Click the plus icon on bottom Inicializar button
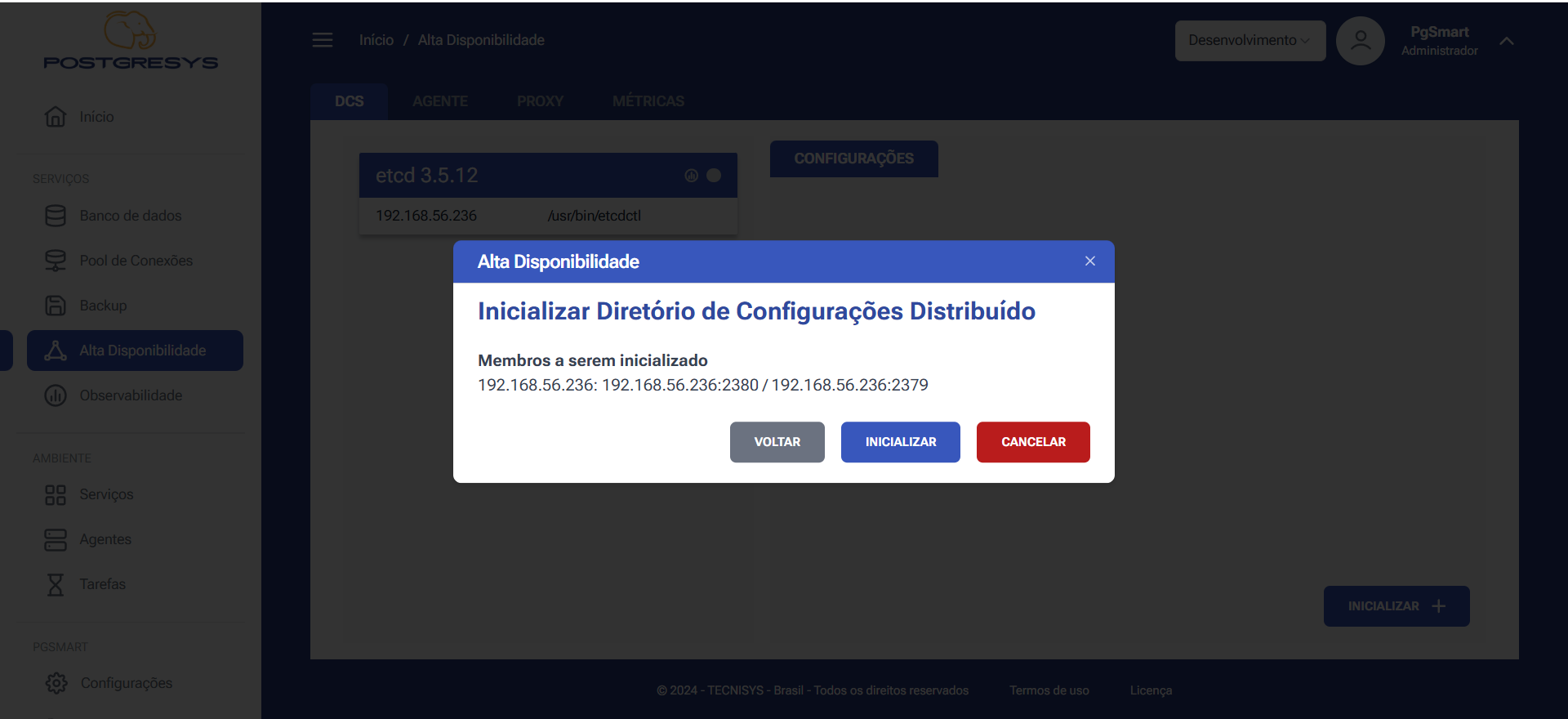1568x719 pixels. coord(1439,606)
